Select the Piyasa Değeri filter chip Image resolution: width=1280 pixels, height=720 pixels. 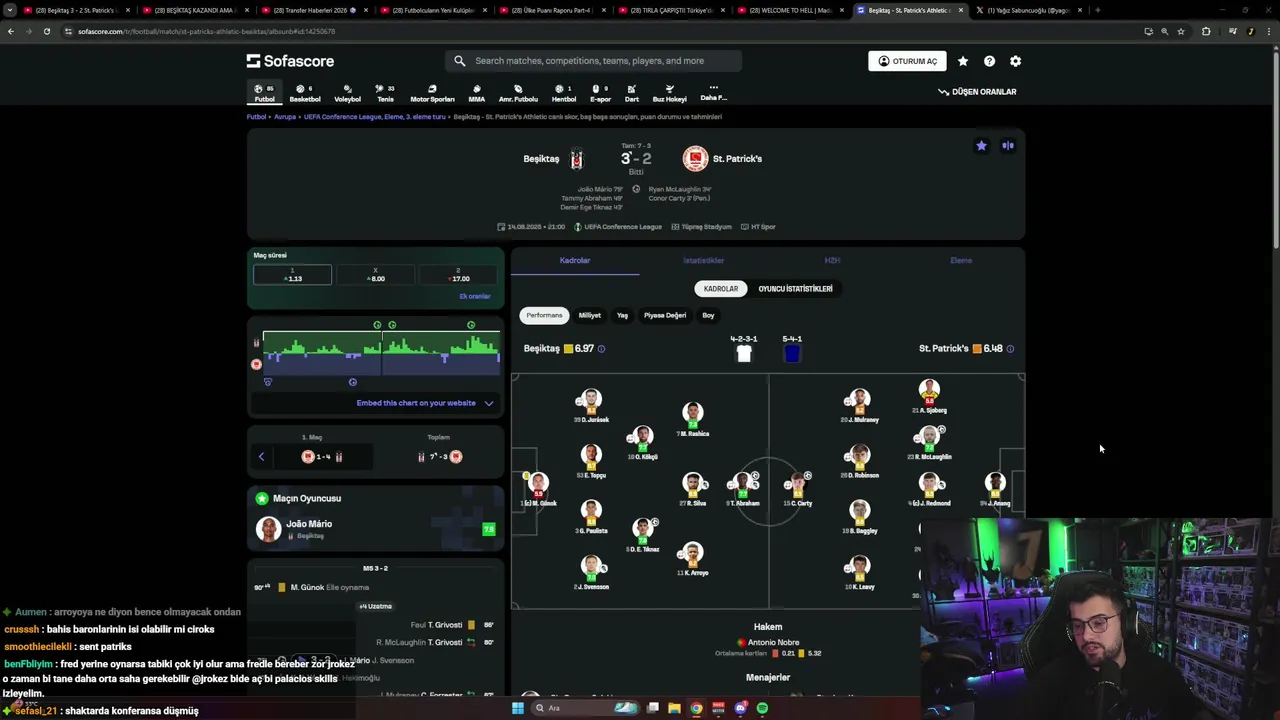click(x=665, y=315)
